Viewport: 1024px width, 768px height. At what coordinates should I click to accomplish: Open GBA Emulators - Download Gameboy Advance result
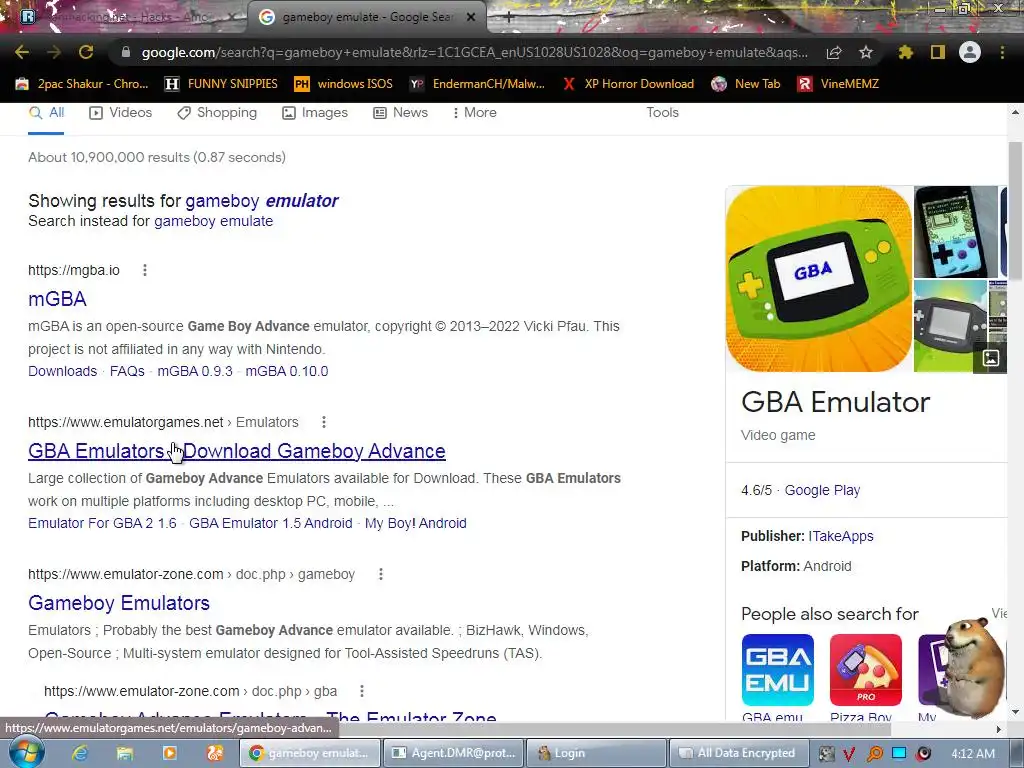pyautogui.click(x=237, y=451)
